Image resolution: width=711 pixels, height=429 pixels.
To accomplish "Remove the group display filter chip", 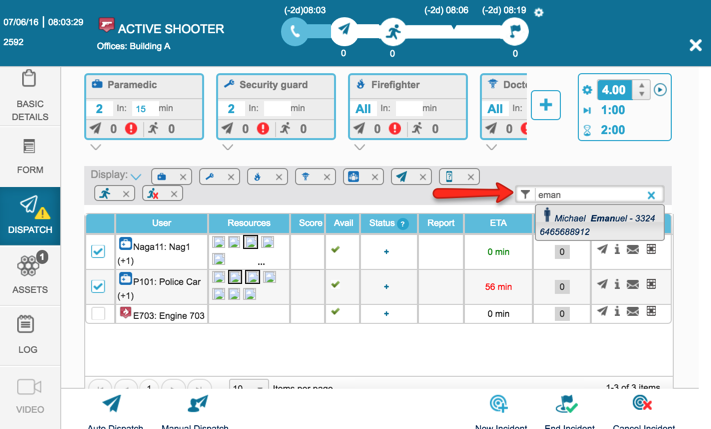I will tap(375, 177).
